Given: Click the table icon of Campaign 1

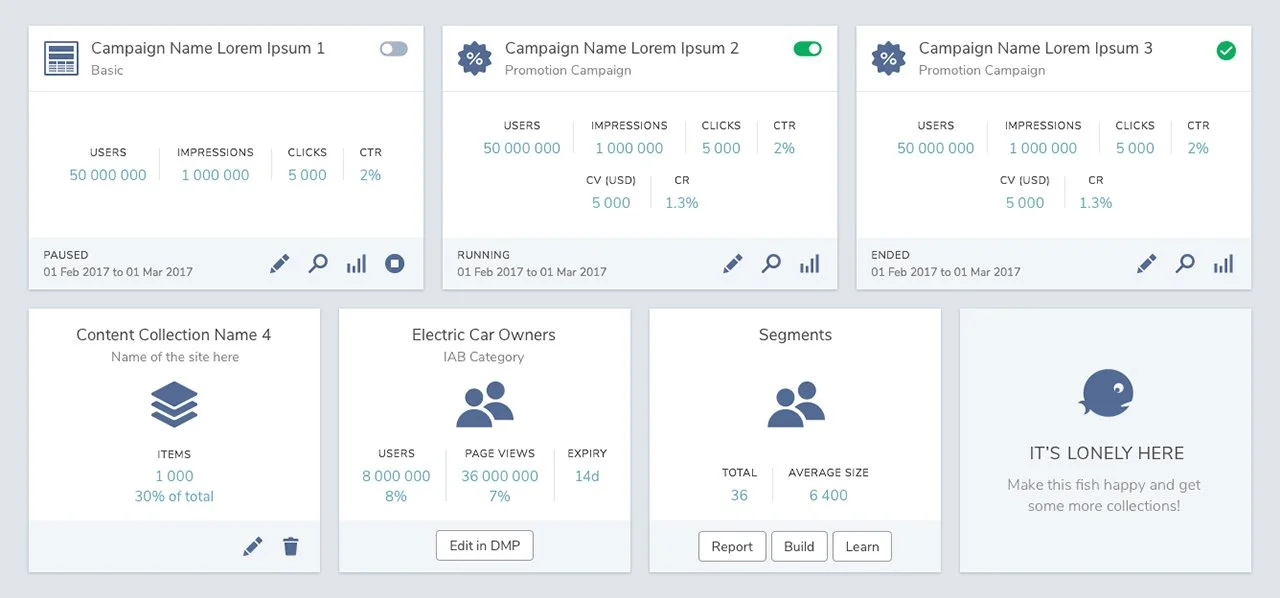Looking at the screenshot, I should [62, 58].
